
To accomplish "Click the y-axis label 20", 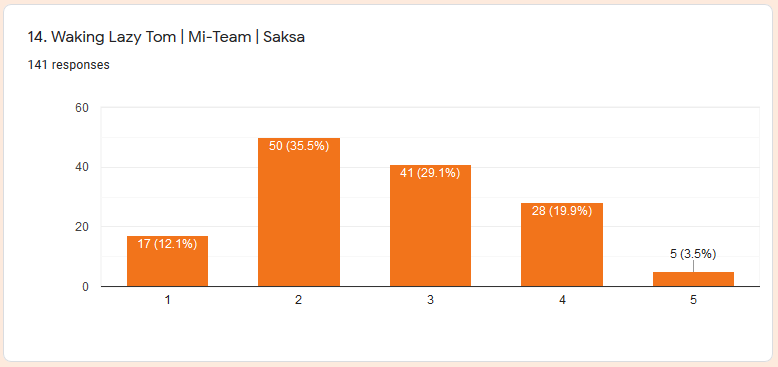I will (x=83, y=227).
